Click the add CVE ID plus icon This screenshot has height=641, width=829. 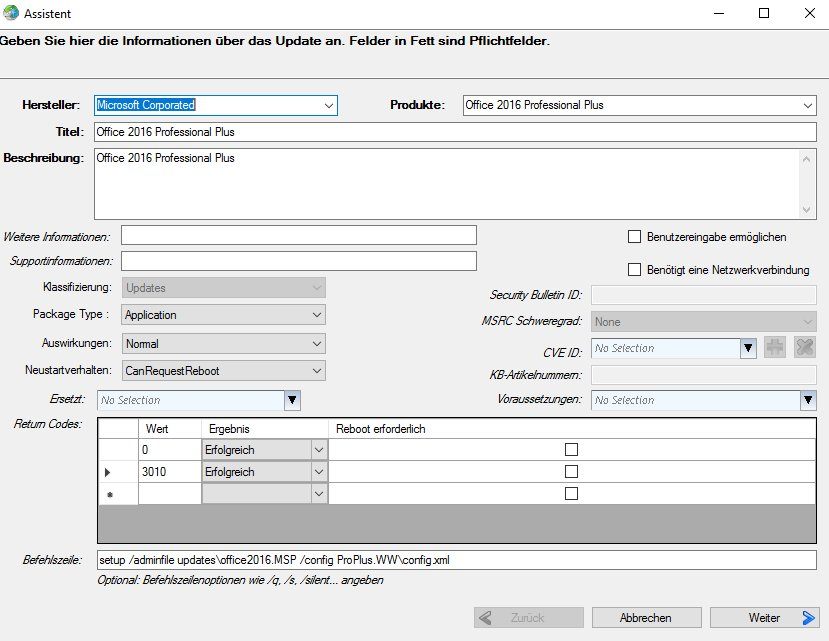click(775, 347)
